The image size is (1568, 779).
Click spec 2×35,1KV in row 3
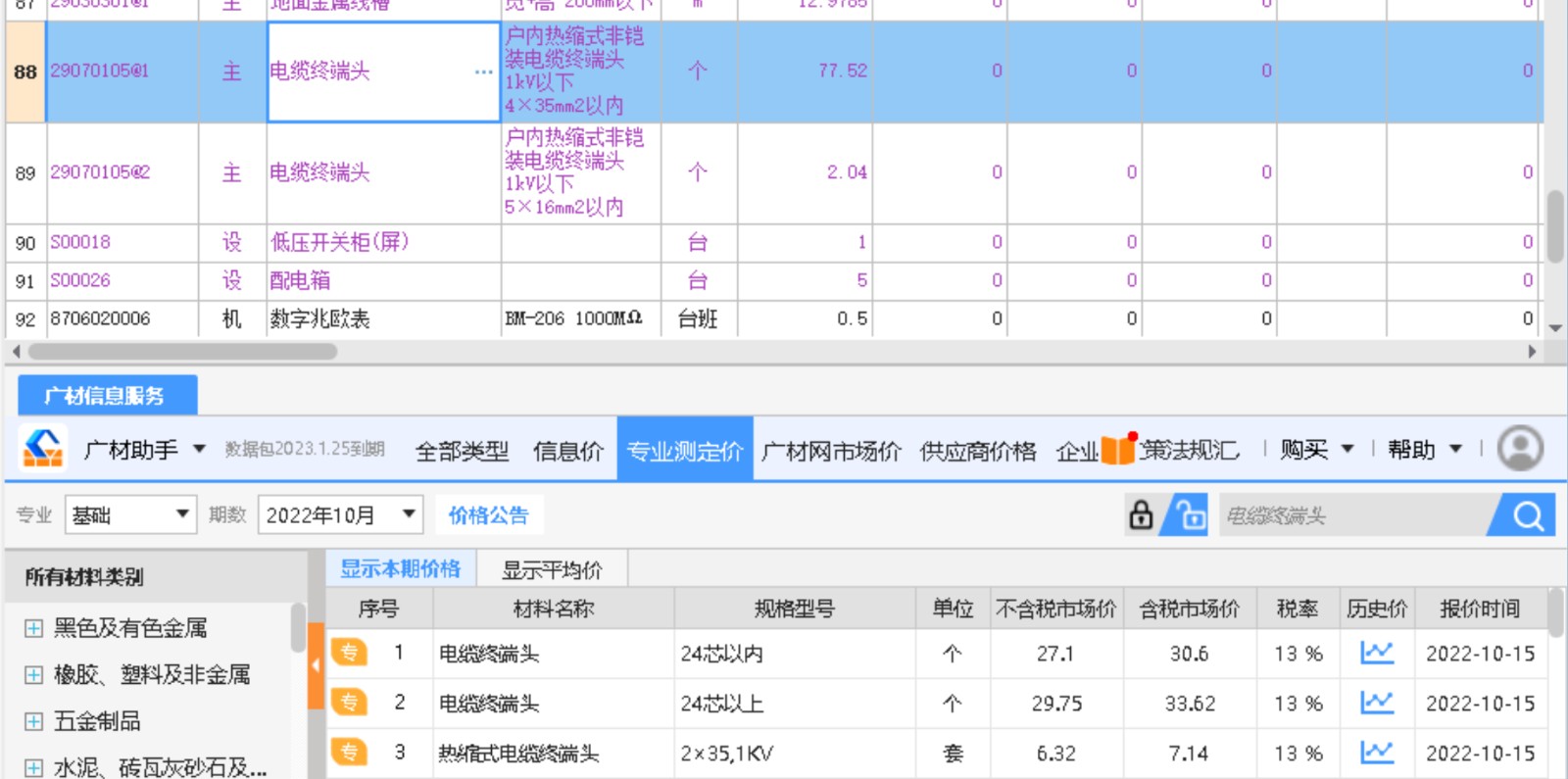coord(727,754)
